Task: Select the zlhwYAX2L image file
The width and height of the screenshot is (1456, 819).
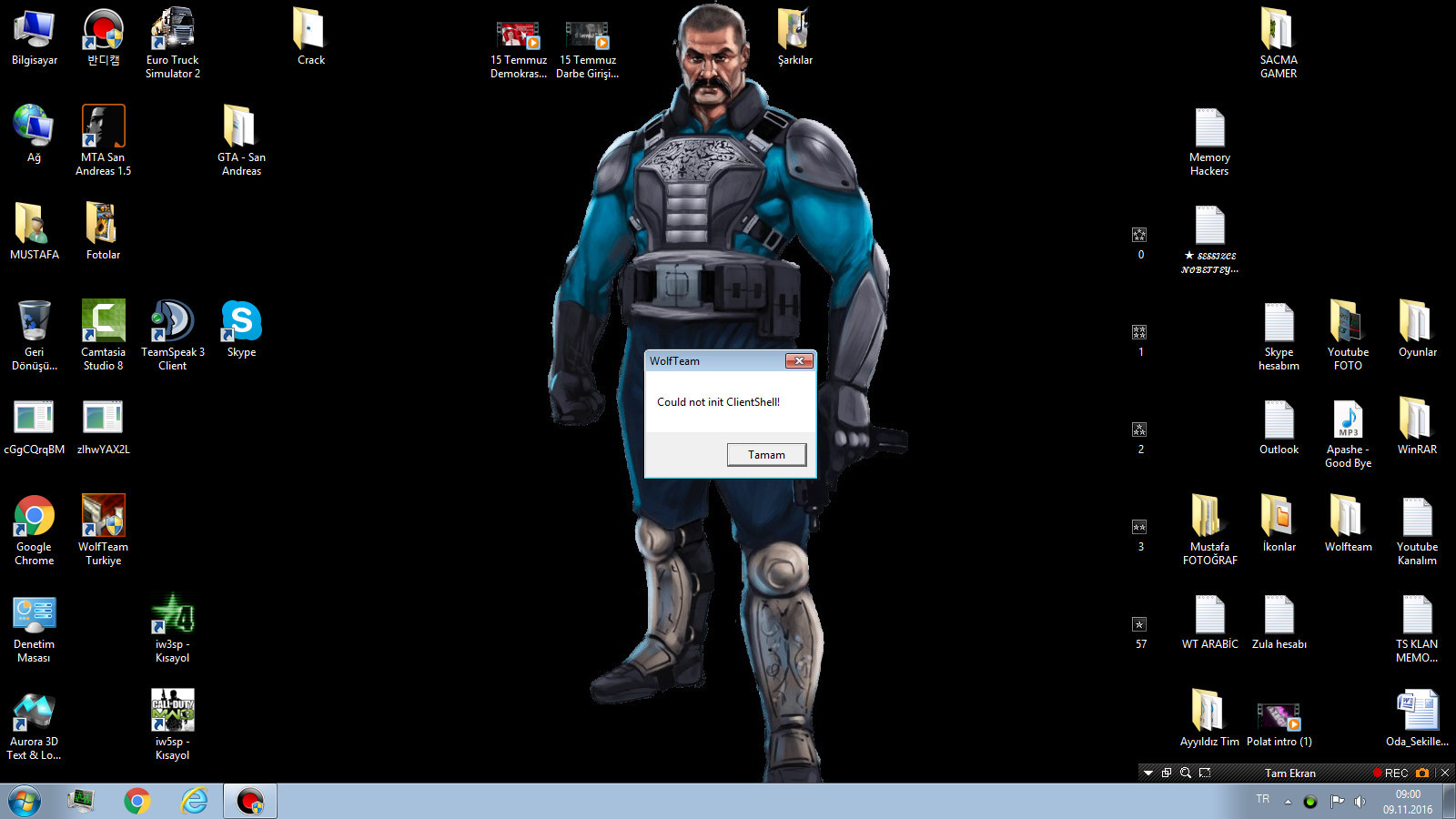Action: point(104,426)
